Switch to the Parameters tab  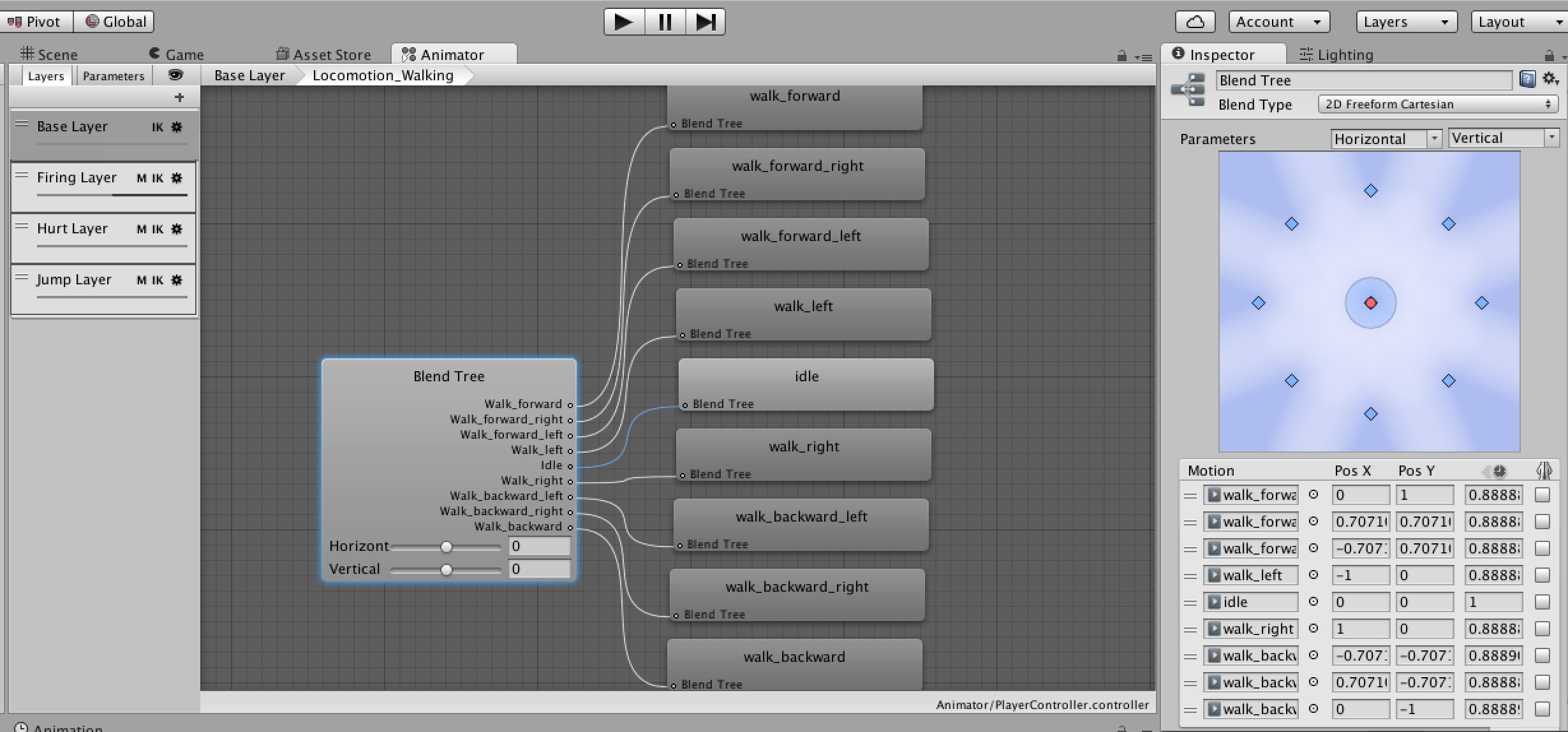[x=114, y=76]
